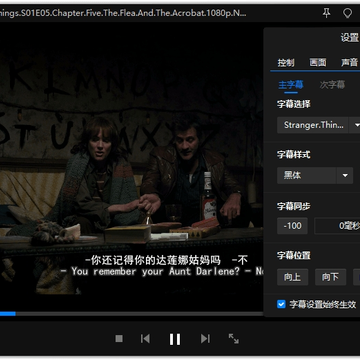Click the lightbulb icon in the title bar
360x360 pixels.
347,13
